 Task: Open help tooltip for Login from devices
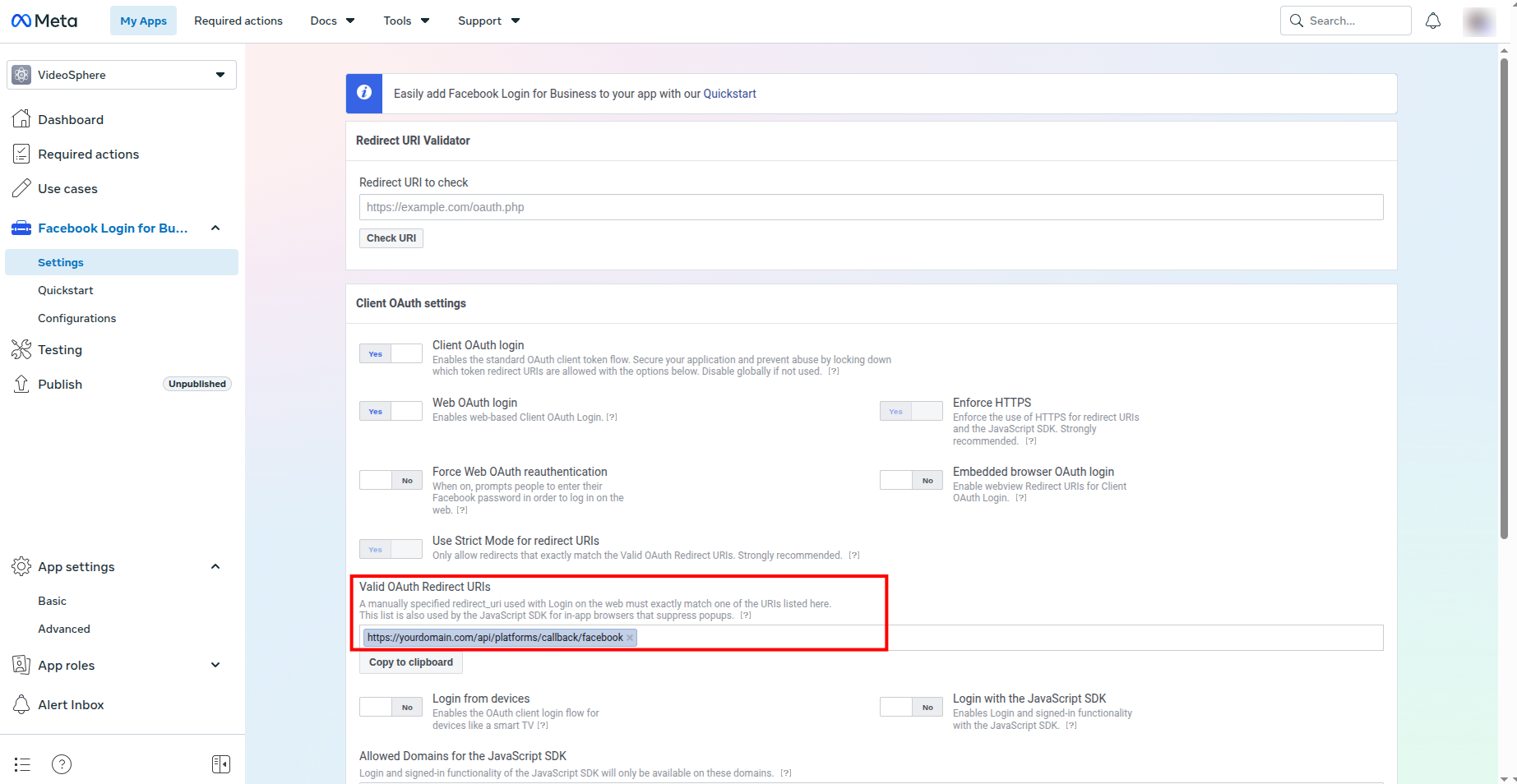coord(543,726)
